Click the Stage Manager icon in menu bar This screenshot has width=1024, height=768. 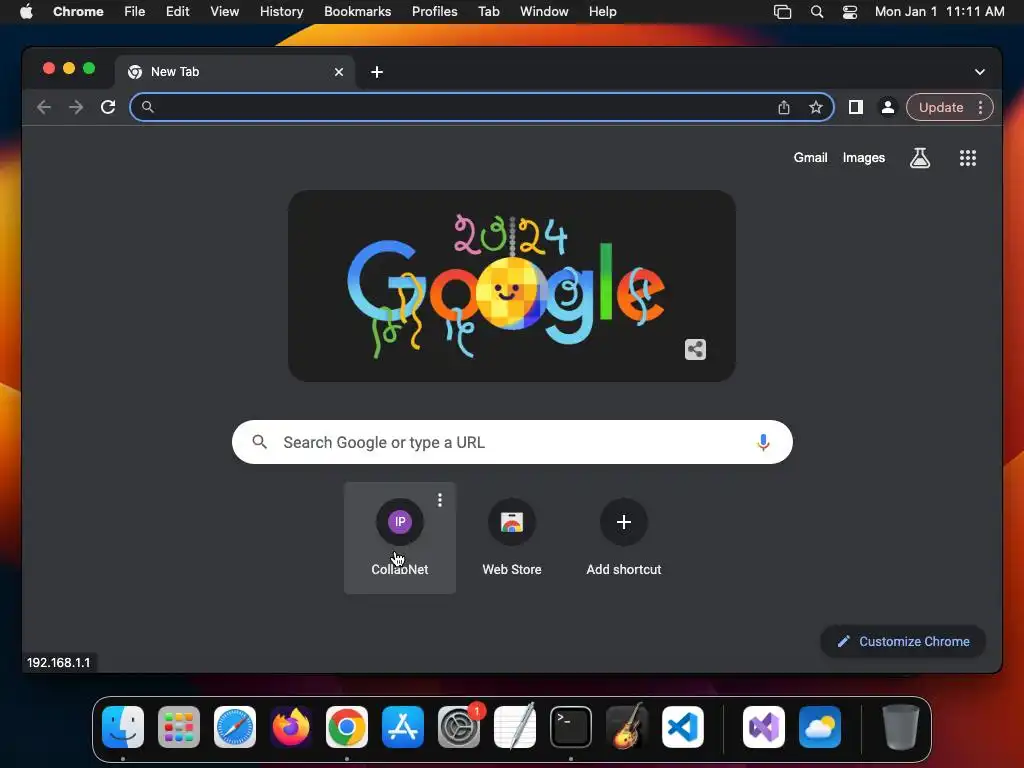pos(782,12)
